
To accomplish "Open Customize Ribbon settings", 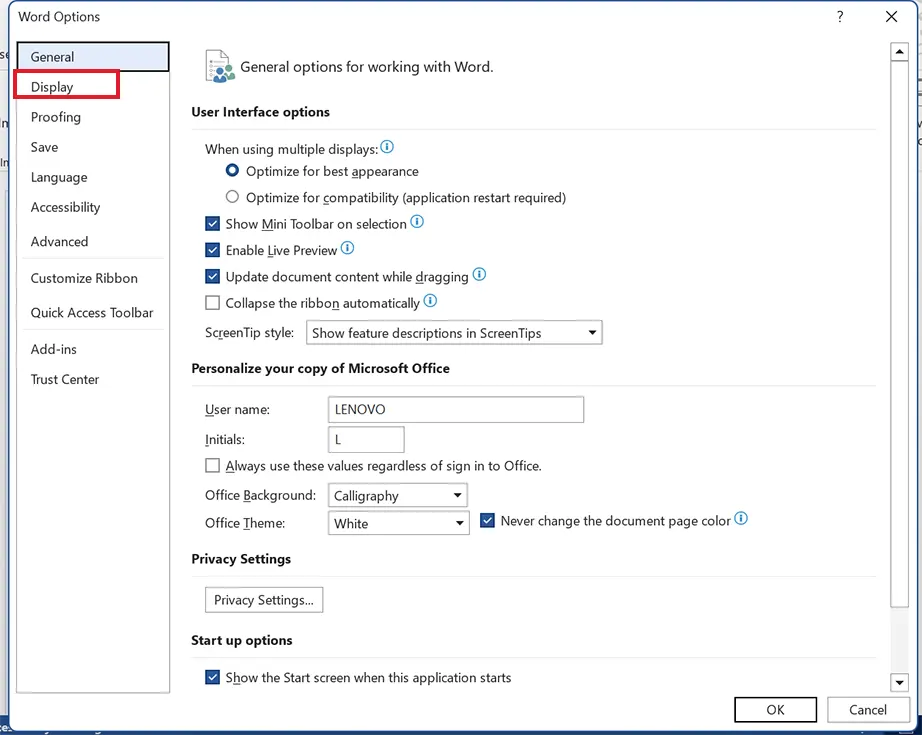I will 93,278.
